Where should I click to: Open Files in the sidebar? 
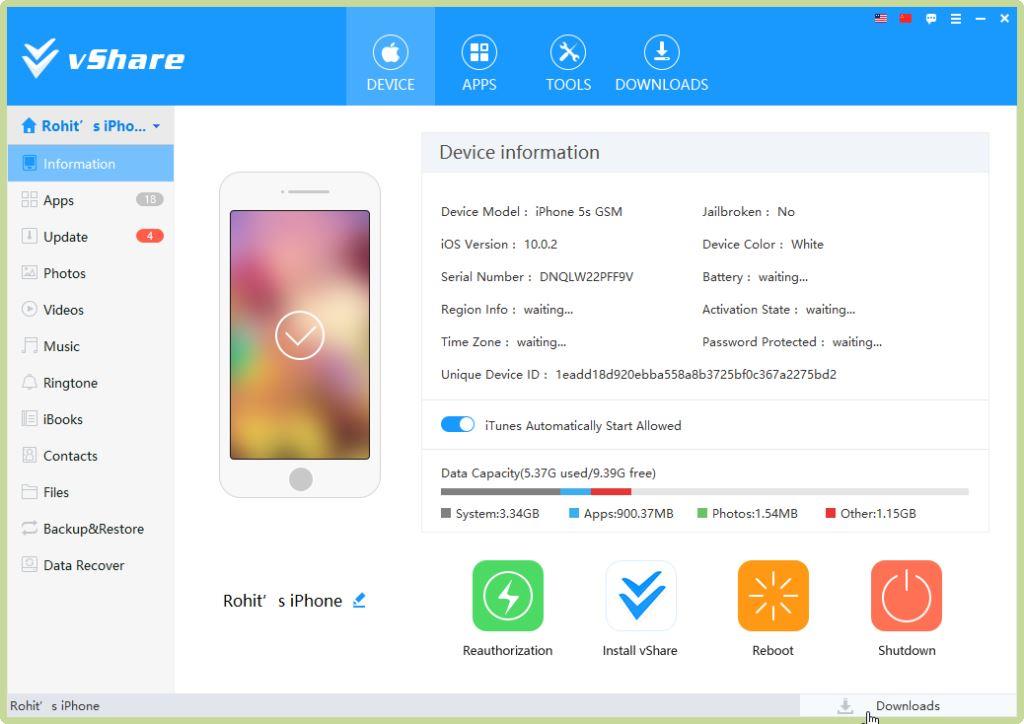tap(91, 492)
